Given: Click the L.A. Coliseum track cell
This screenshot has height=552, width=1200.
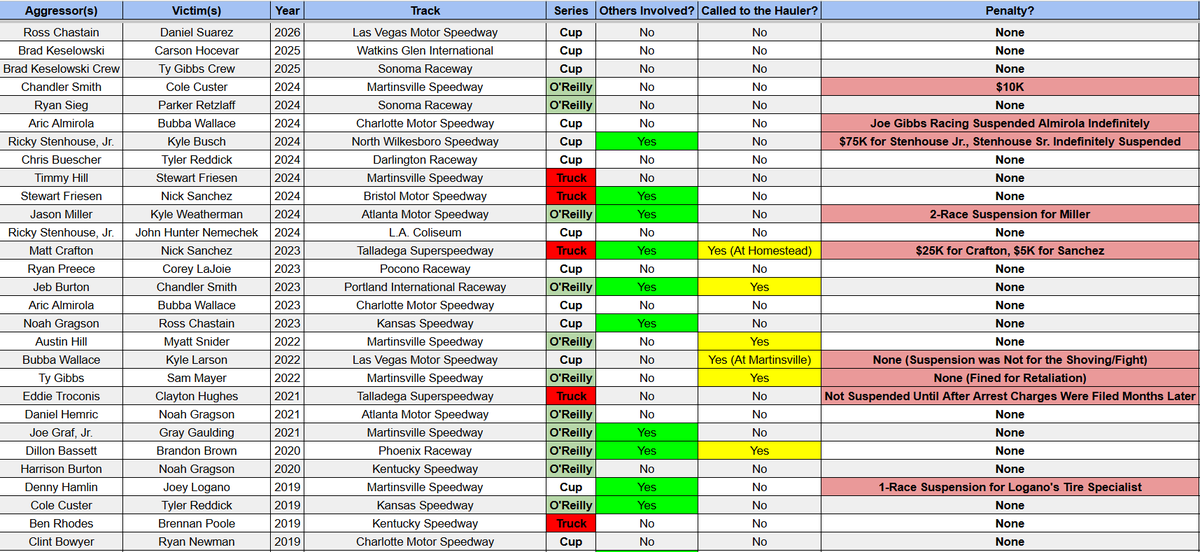Looking at the screenshot, I should 424,232.
